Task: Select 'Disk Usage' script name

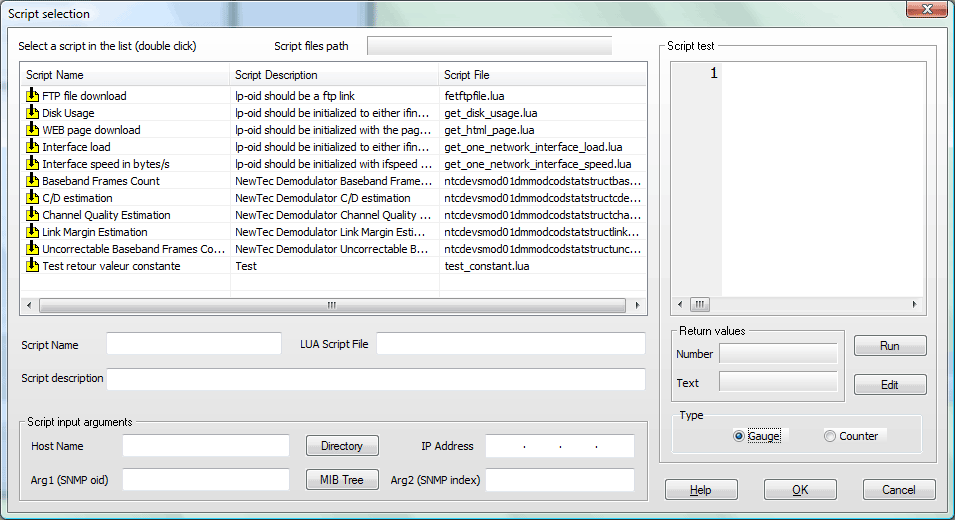Action: click(68, 113)
